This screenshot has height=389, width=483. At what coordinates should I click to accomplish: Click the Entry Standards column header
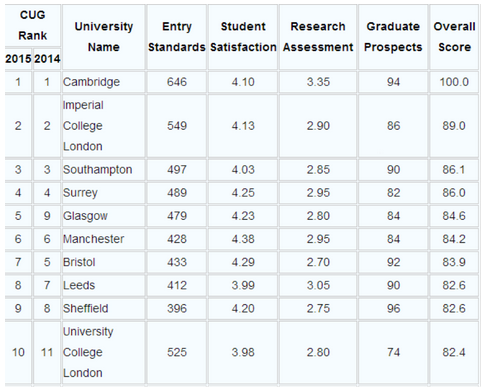177,37
